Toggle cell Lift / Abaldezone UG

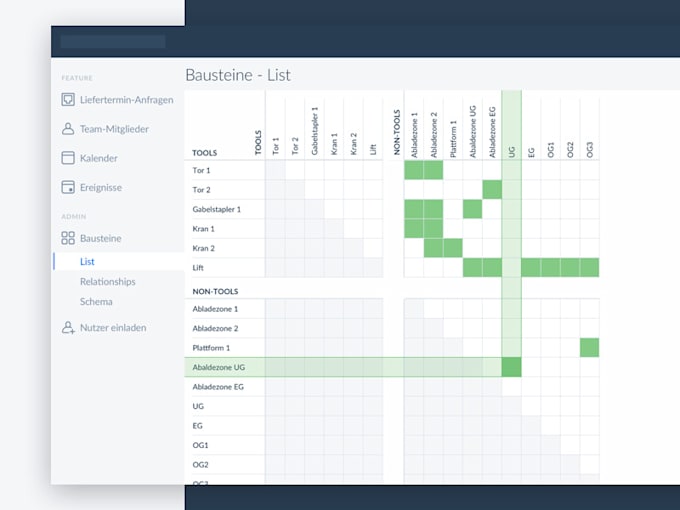[x=473, y=268]
